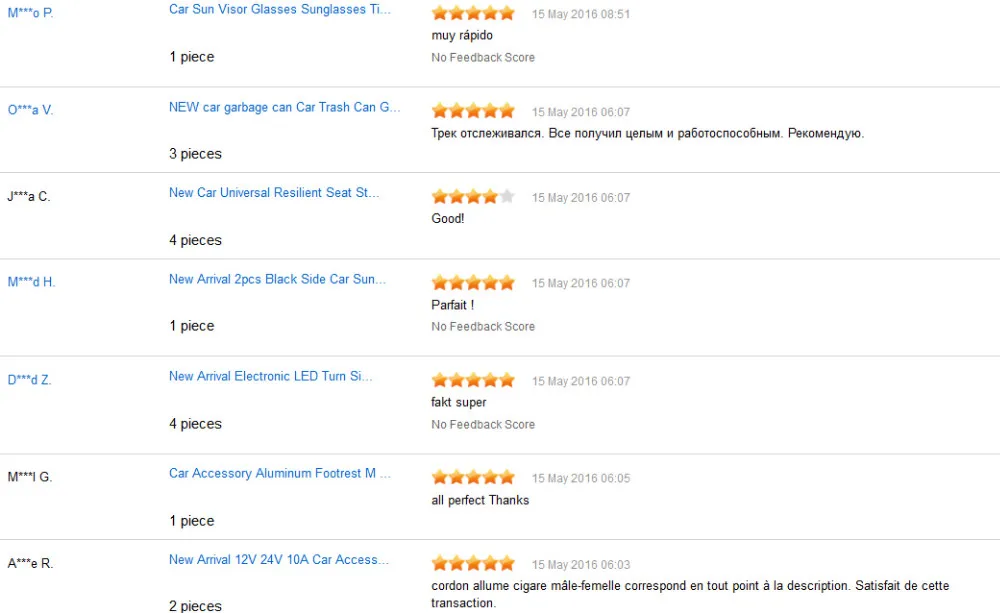Viewport: 1000px width, 613px height.
Task: Click star rating of 'muy rápido' review
Action: 473,13
